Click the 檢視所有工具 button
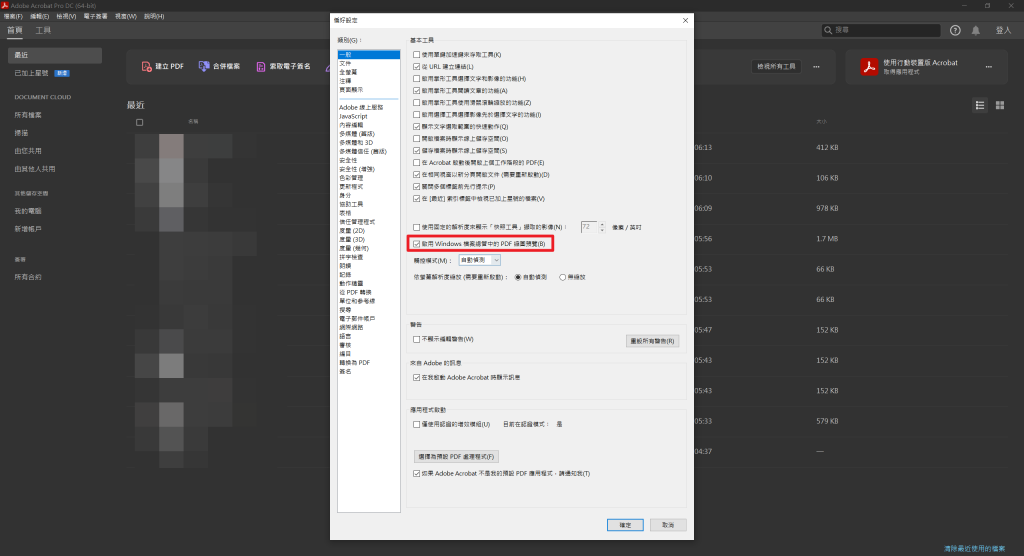 click(776, 67)
